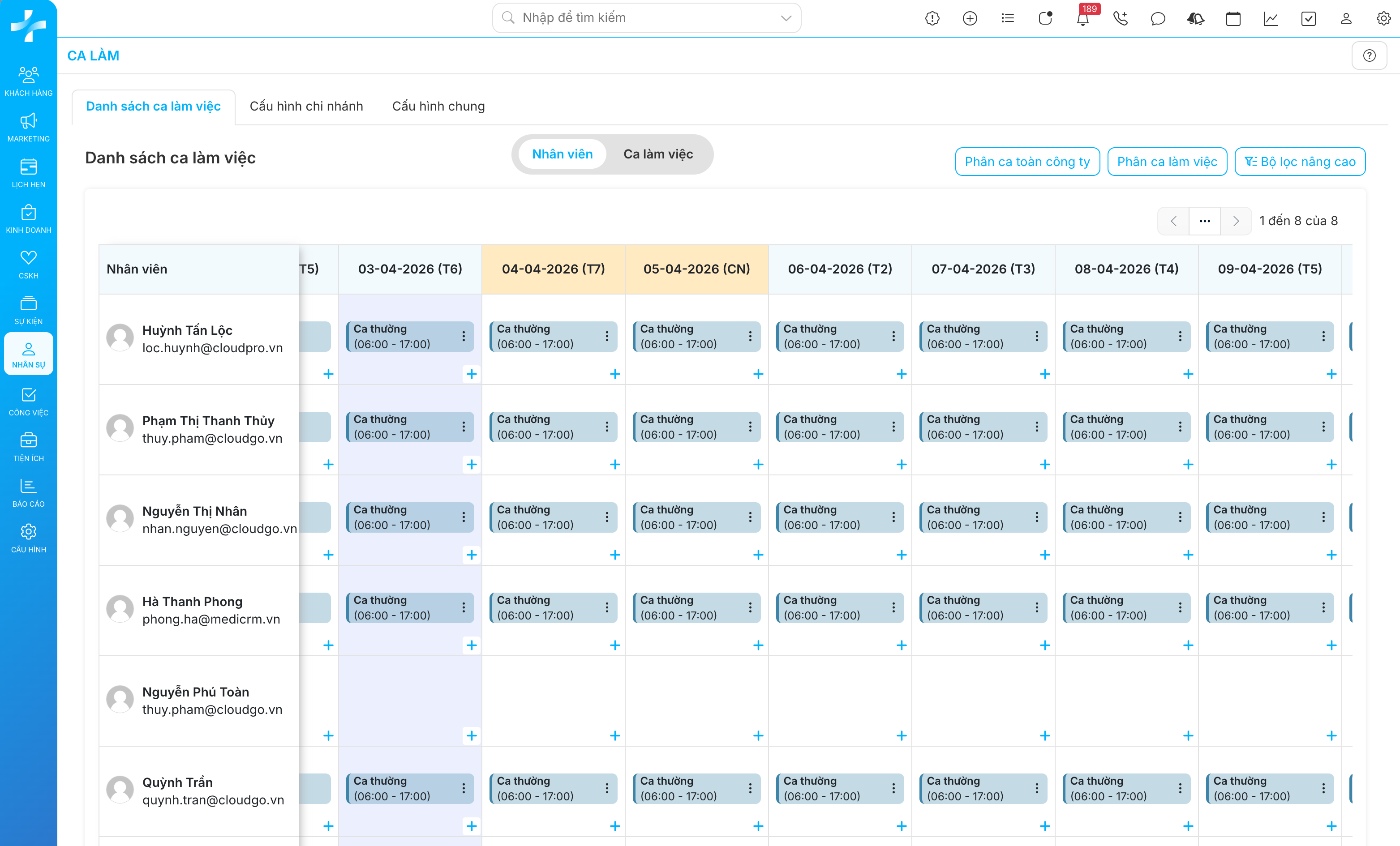Select the Nhân viên view toggle
This screenshot has height=846, width=1400.
[562, 154]
